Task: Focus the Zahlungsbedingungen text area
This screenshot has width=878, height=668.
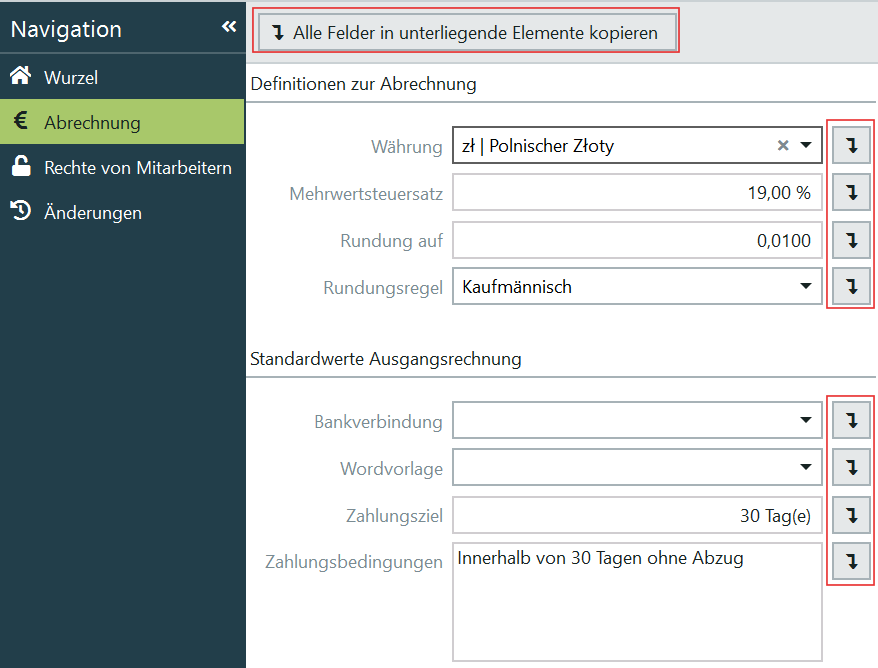Action: point(637,600)
